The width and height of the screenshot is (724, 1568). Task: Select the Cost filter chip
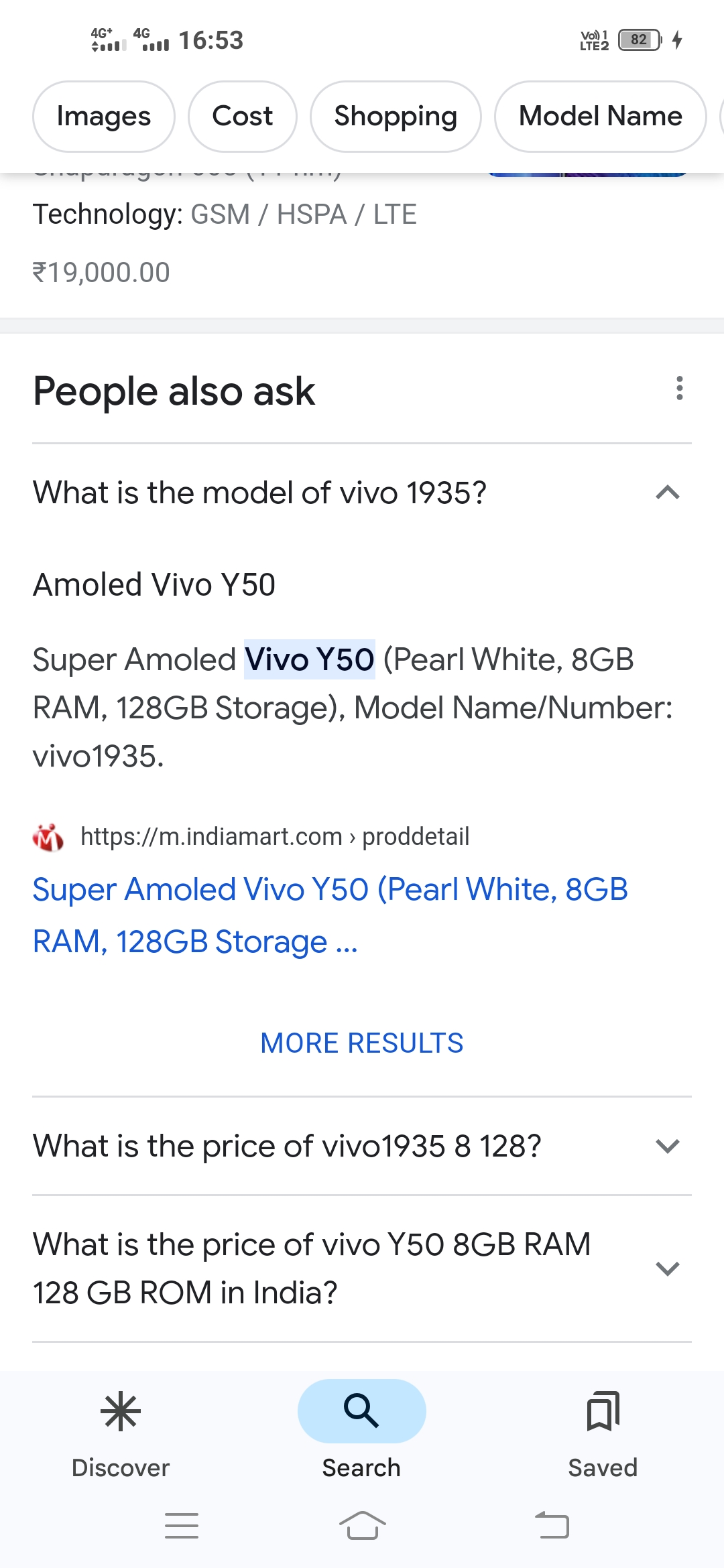[242, 117]
